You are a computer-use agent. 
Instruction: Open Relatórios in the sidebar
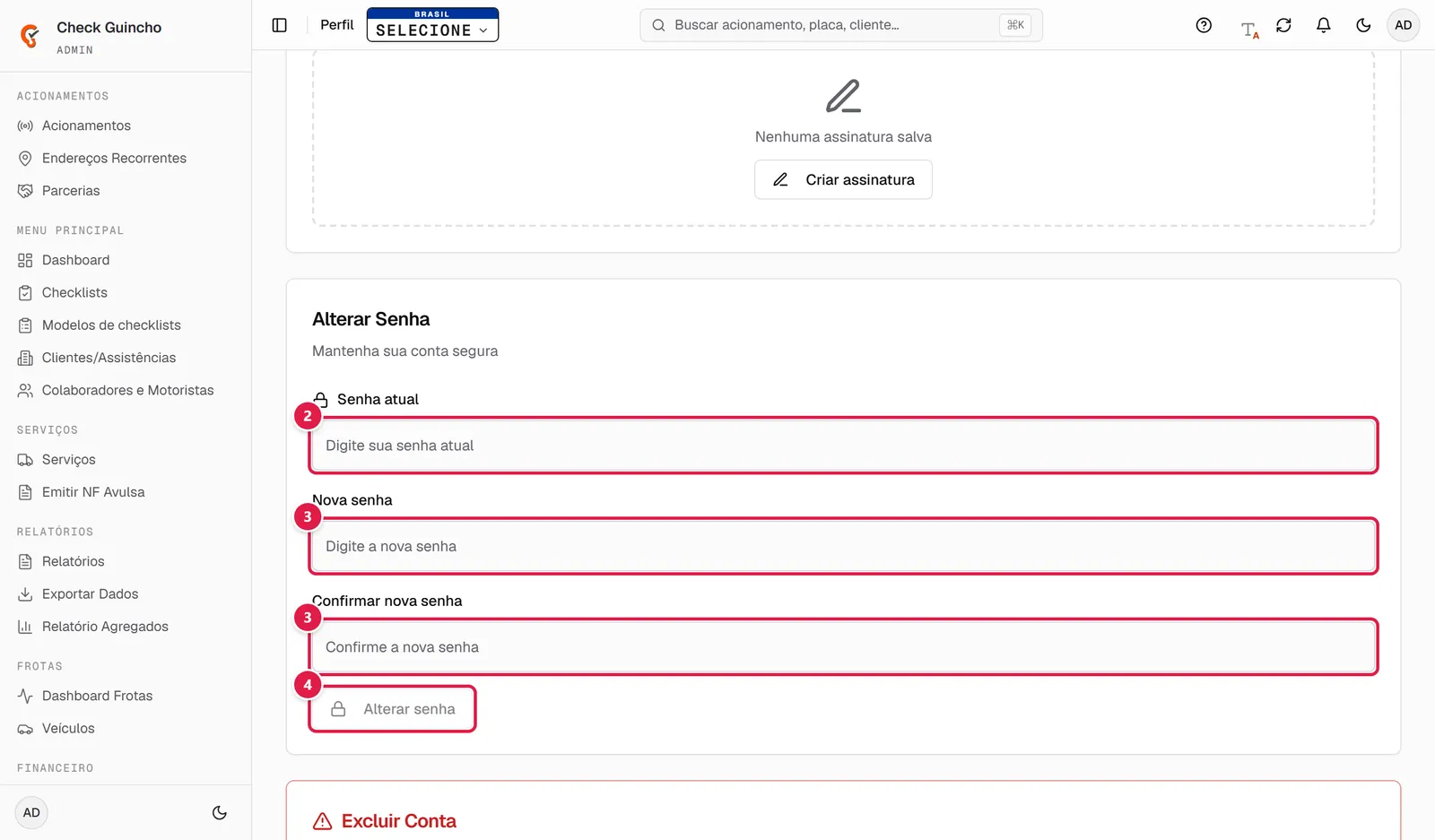tap(73, 561)
